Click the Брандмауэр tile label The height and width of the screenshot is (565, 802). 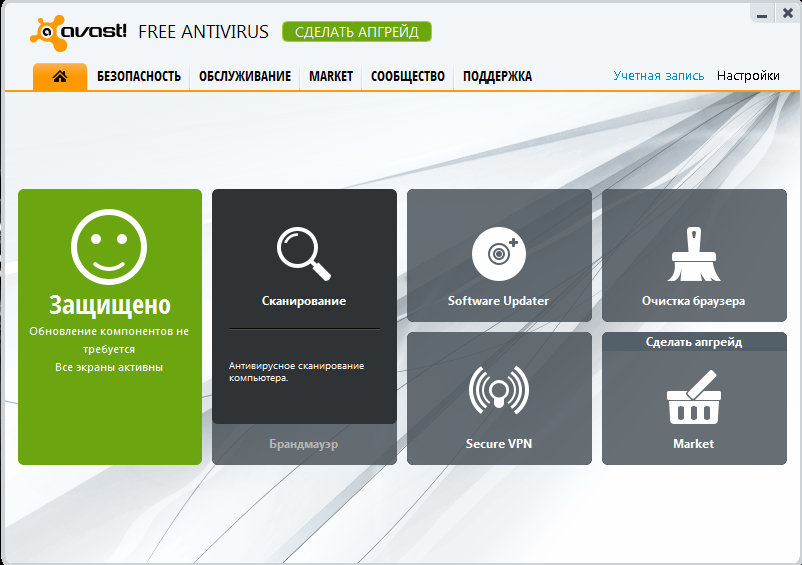click(304, 444)
